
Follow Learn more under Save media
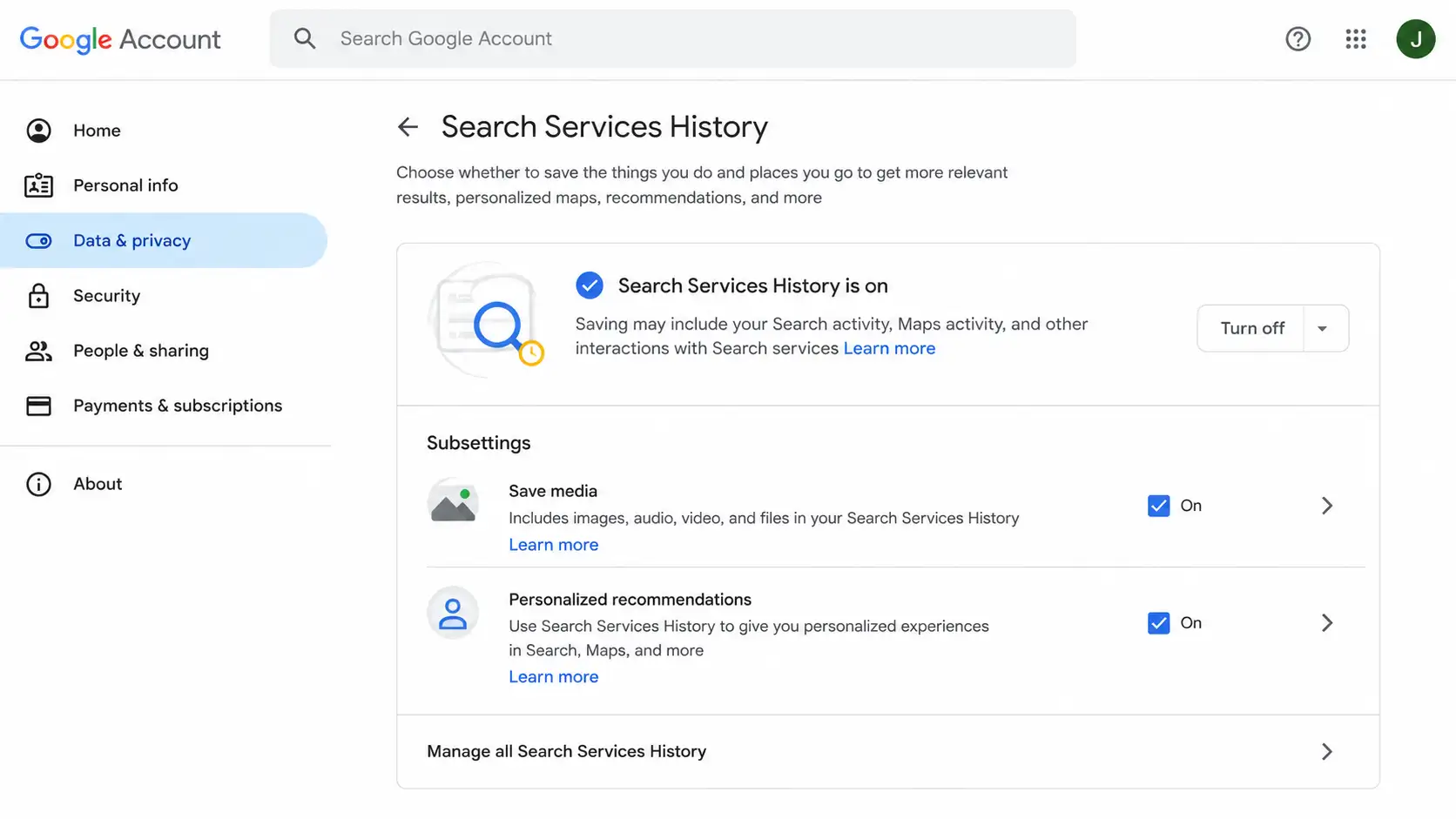554,545
